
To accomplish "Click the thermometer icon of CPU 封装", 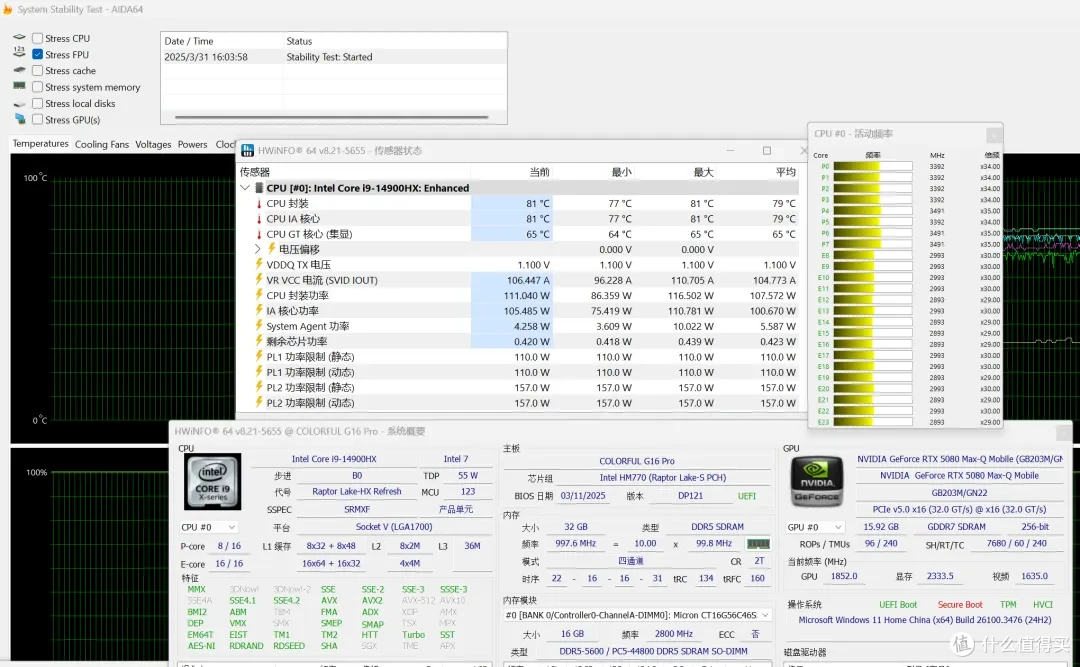I will pyautogui.click(x=259, y=203).
